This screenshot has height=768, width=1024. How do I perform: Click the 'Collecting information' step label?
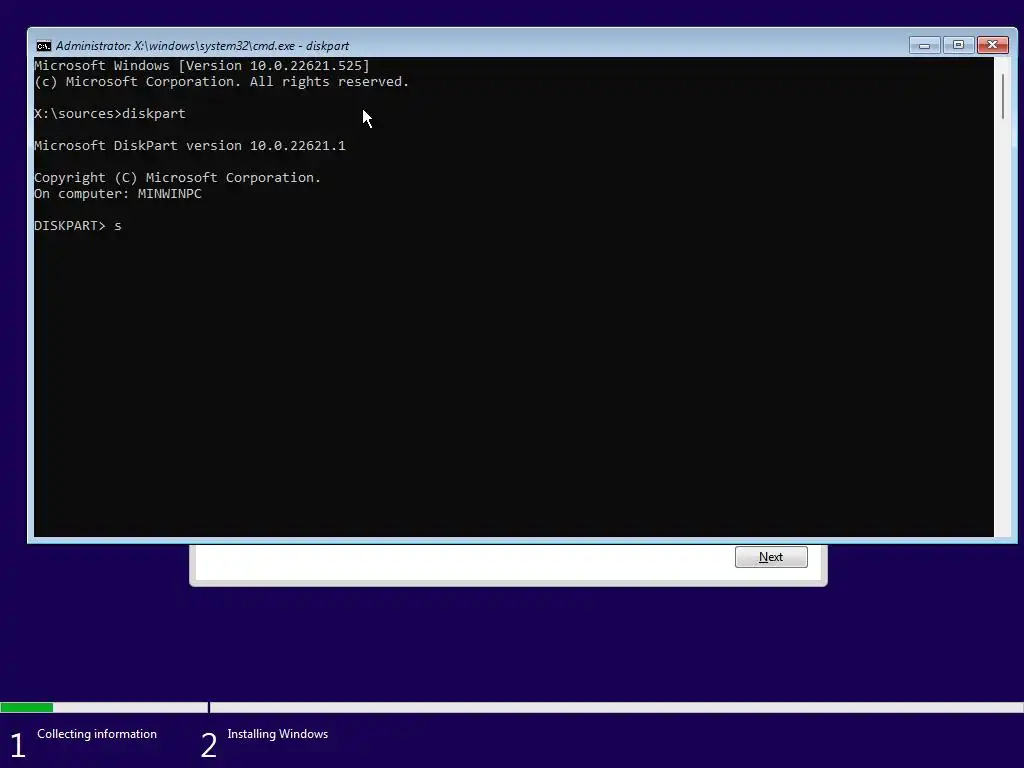point(97,734)
